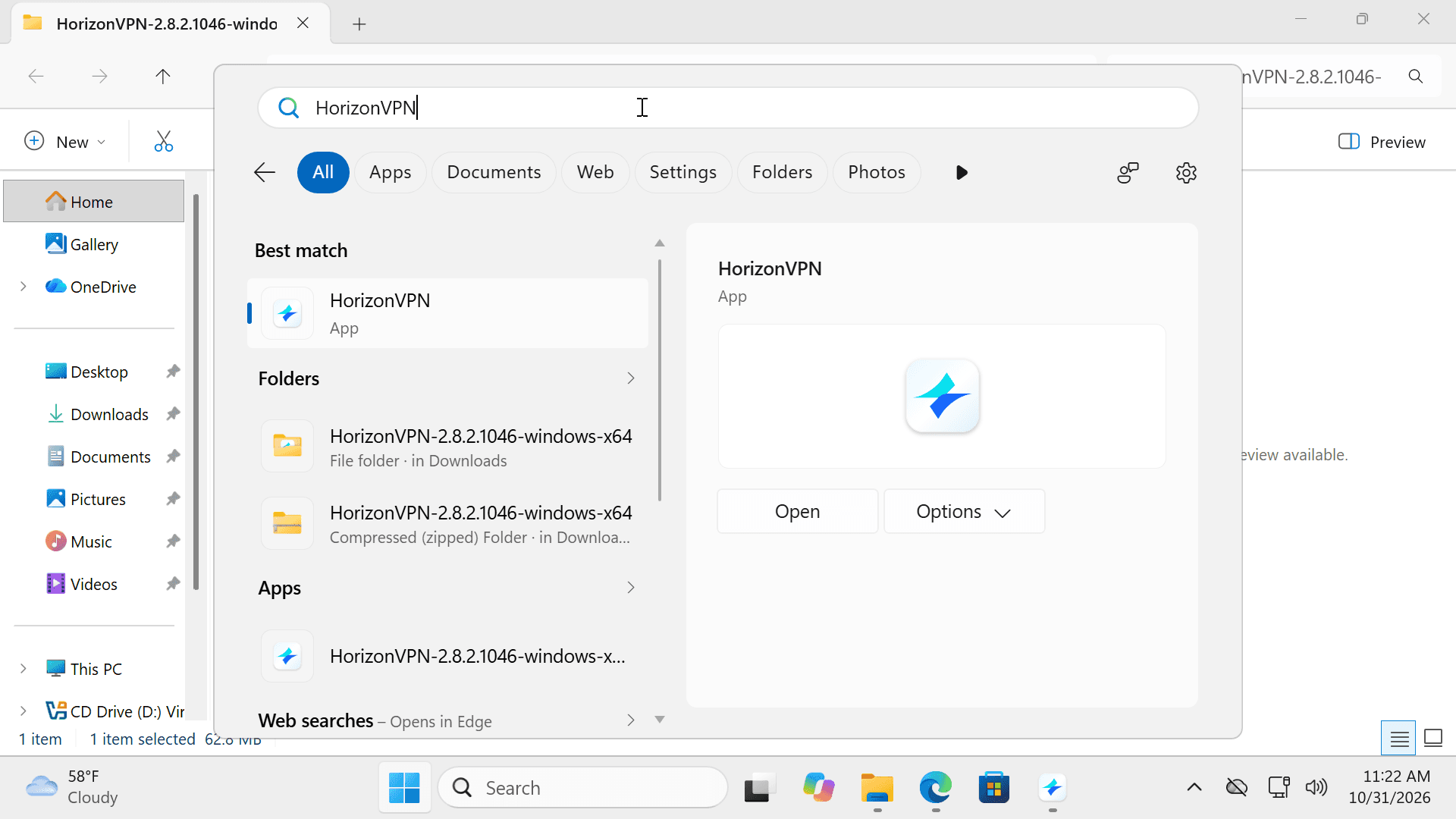Expand the CD Drive (D:) tree node

tap(24, 711)
